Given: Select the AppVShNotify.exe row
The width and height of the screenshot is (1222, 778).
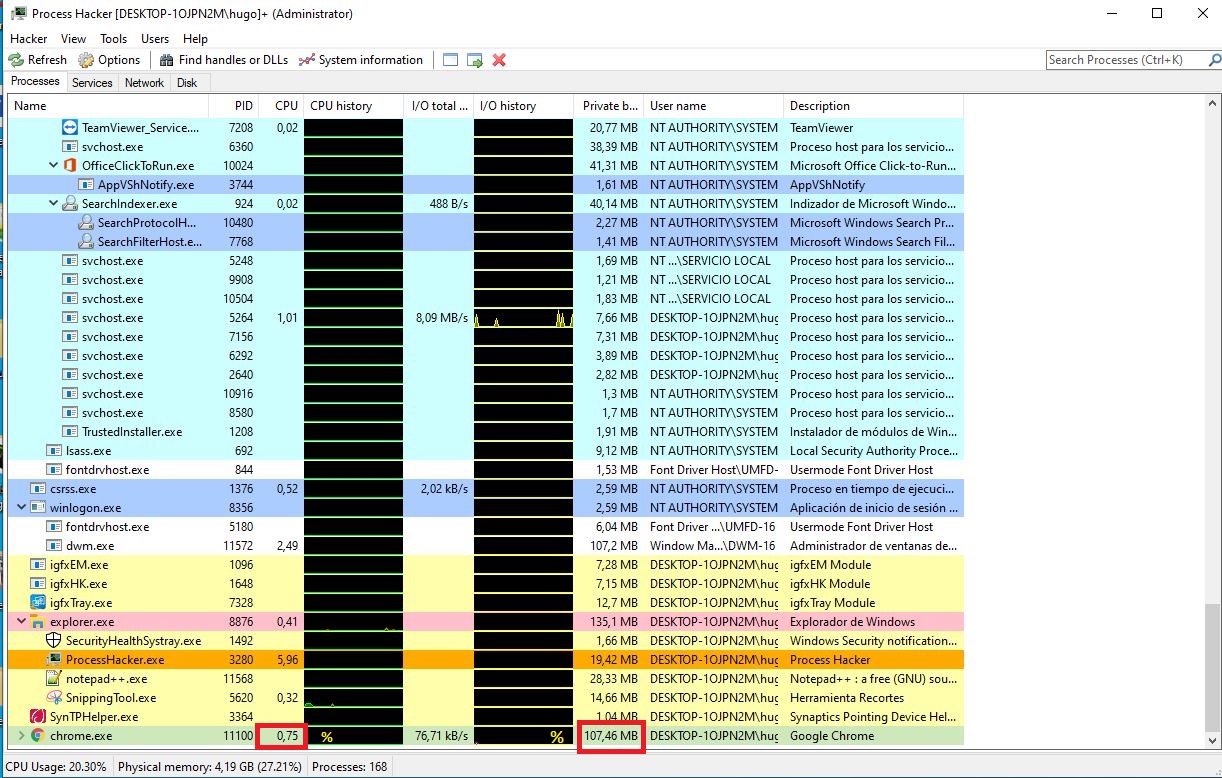Looking at the screenshot, I should 486,185.
